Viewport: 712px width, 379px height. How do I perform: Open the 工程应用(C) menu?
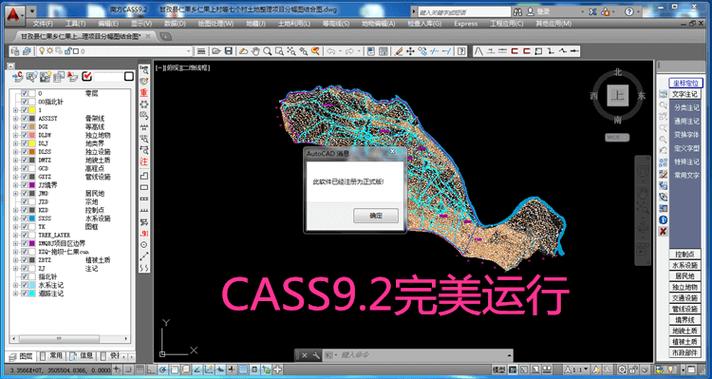tap(507, 23)
